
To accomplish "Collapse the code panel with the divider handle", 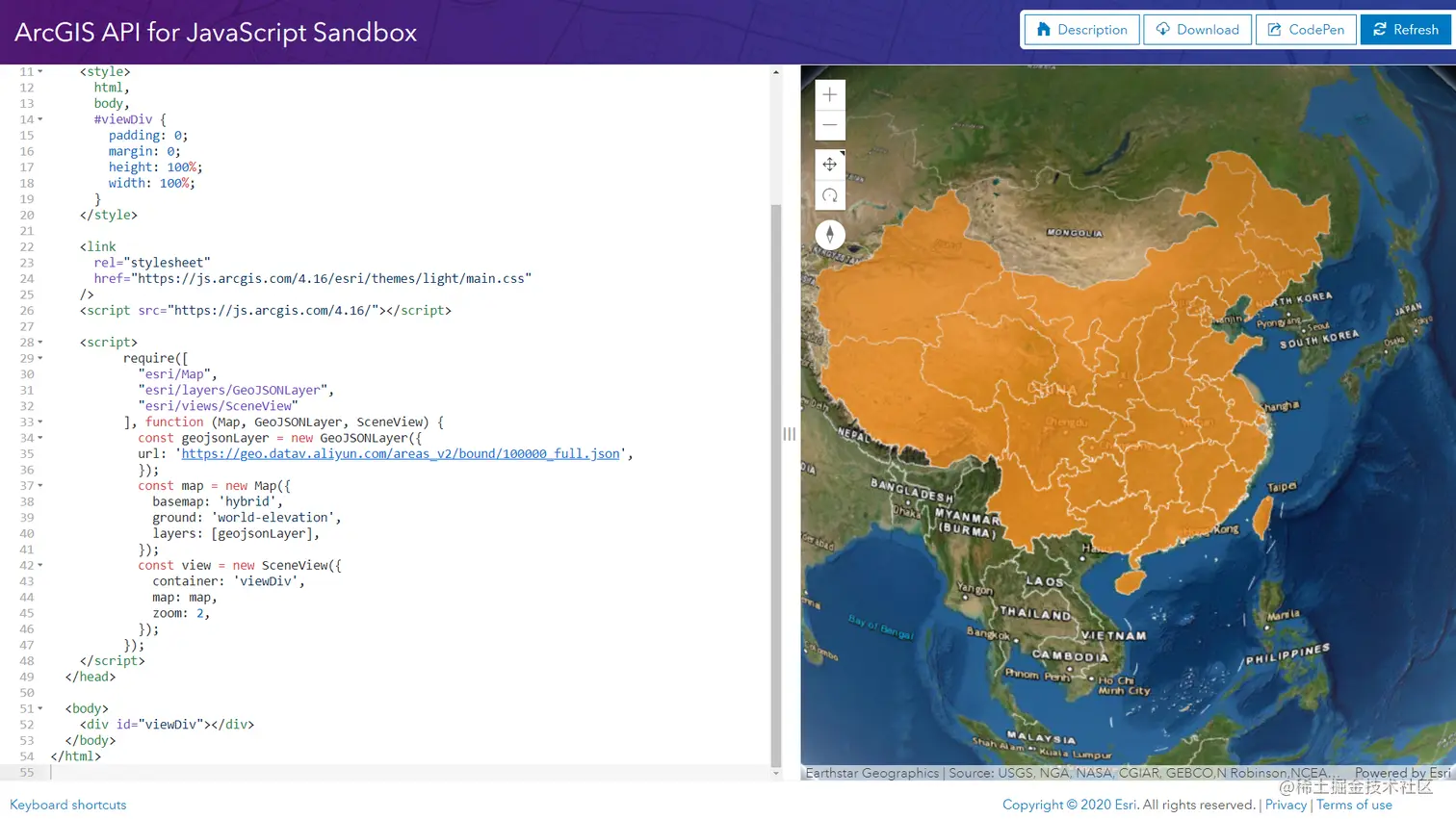I will (789, 433).
